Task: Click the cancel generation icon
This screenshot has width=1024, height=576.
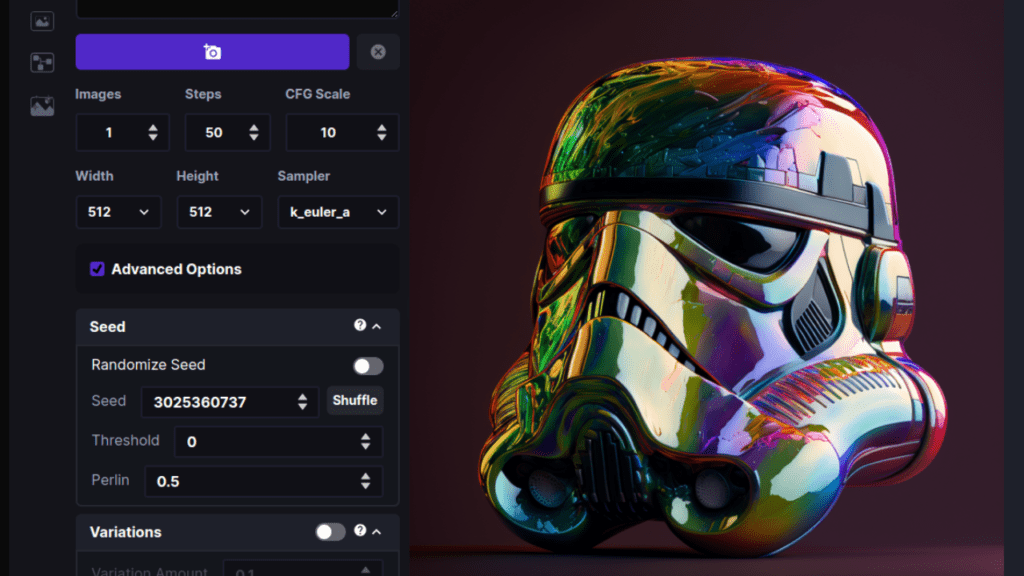Action: [x=377, y=51]
